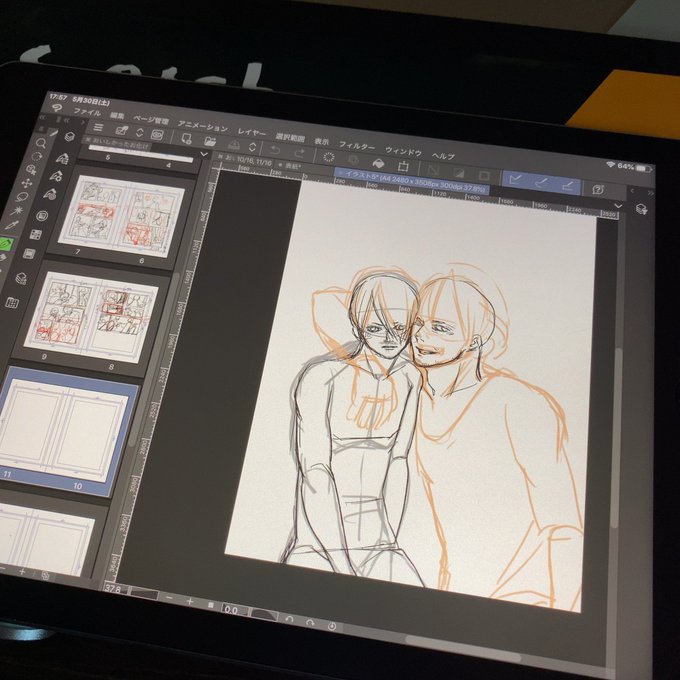The width and height of the screenshot is (680, 680).
Task: Open the ウィンドウ menu
Action: [403, 151]
